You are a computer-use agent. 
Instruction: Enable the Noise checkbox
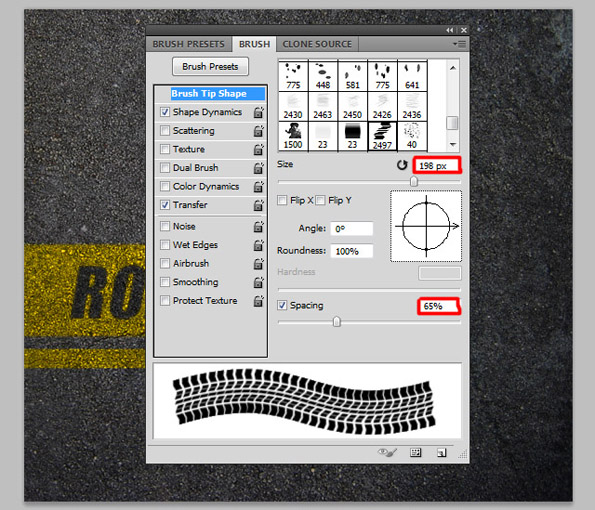click(x=165, y=227)
